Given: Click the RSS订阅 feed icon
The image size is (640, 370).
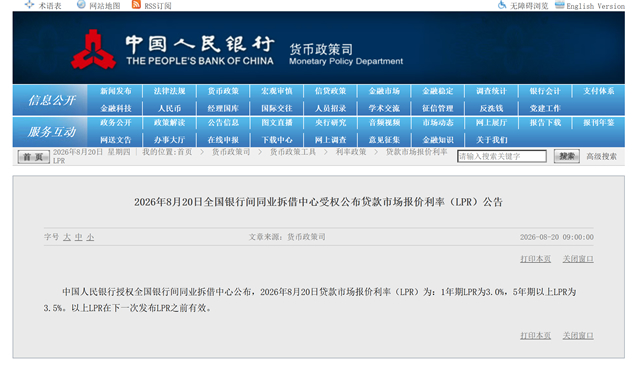Looking at the screenshot, I should click(136, 4).
